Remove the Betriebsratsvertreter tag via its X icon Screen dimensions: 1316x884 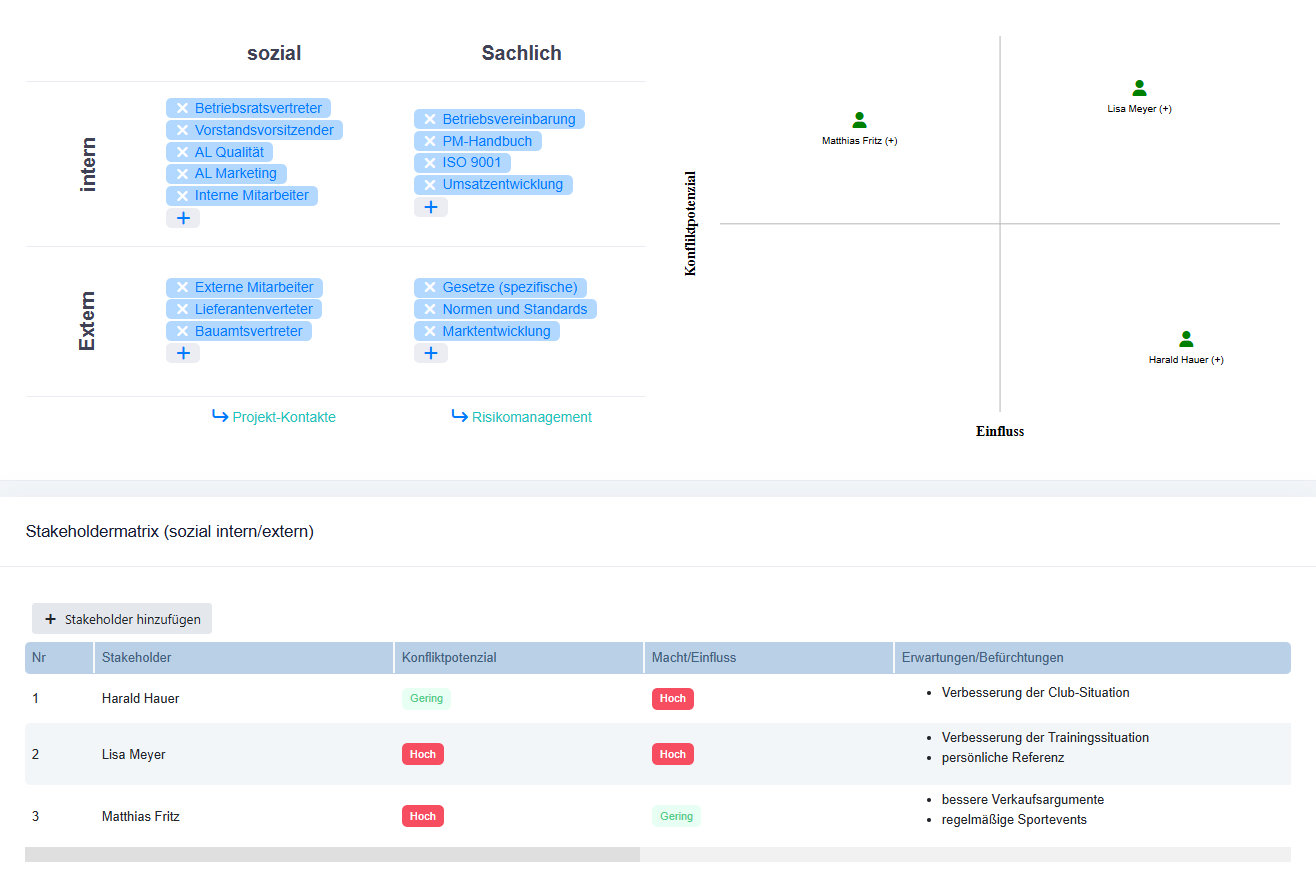182,108
